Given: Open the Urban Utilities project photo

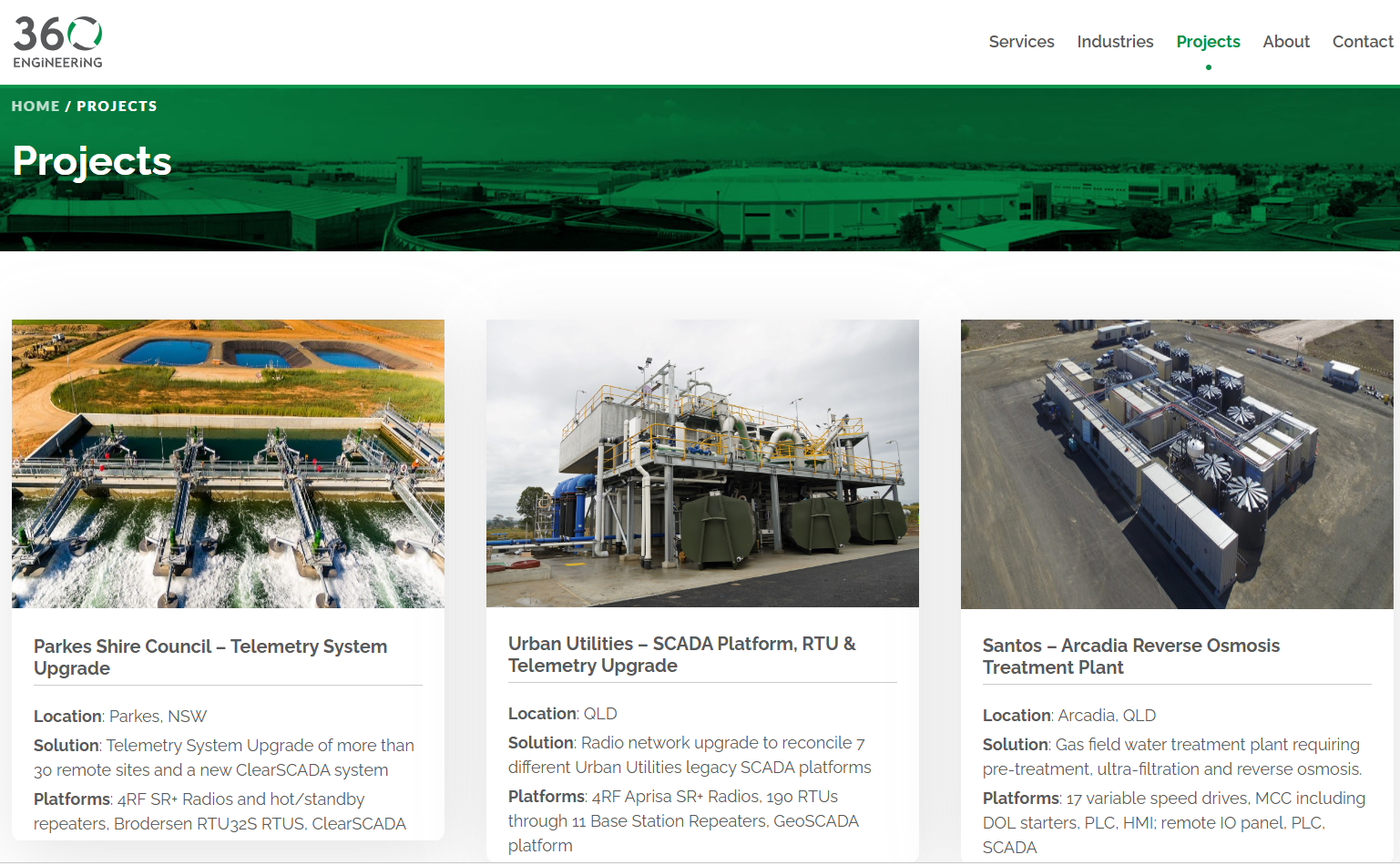Looking at the screenshot, I should (702, 463).
